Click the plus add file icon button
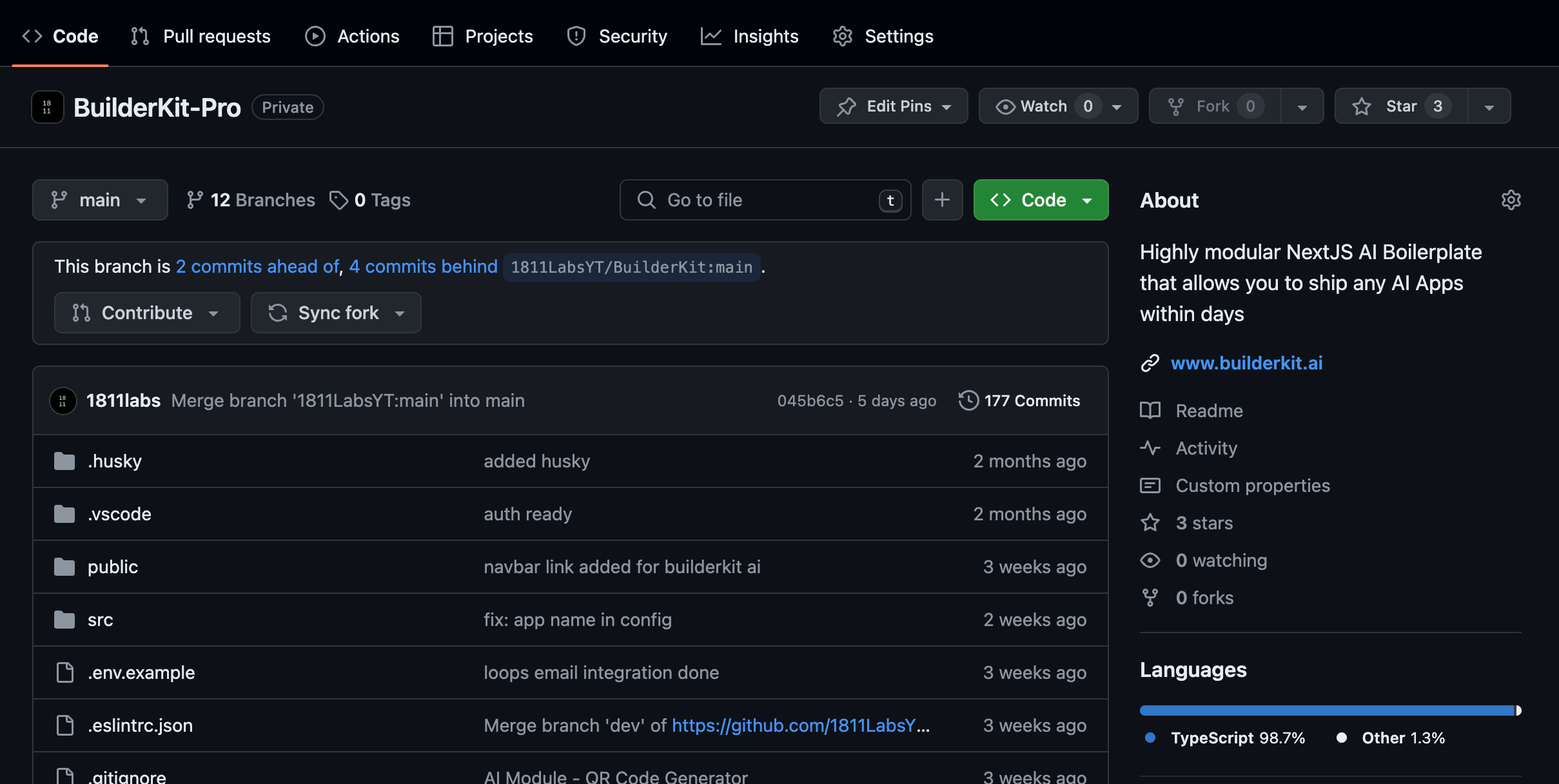1559x784 pixels. [x=942, y=200]
